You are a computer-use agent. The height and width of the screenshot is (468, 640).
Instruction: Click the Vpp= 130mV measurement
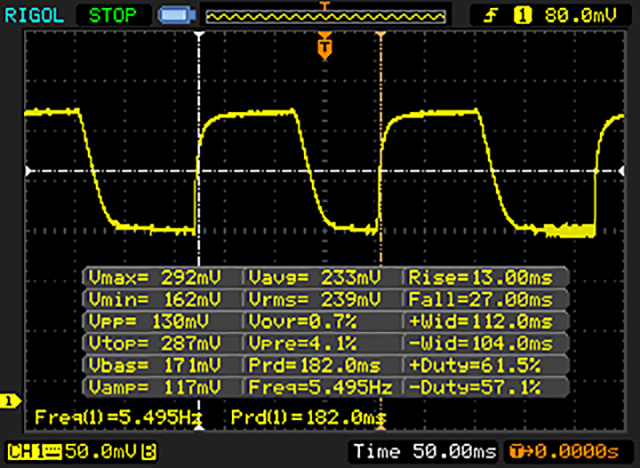[x=149, y=322]
